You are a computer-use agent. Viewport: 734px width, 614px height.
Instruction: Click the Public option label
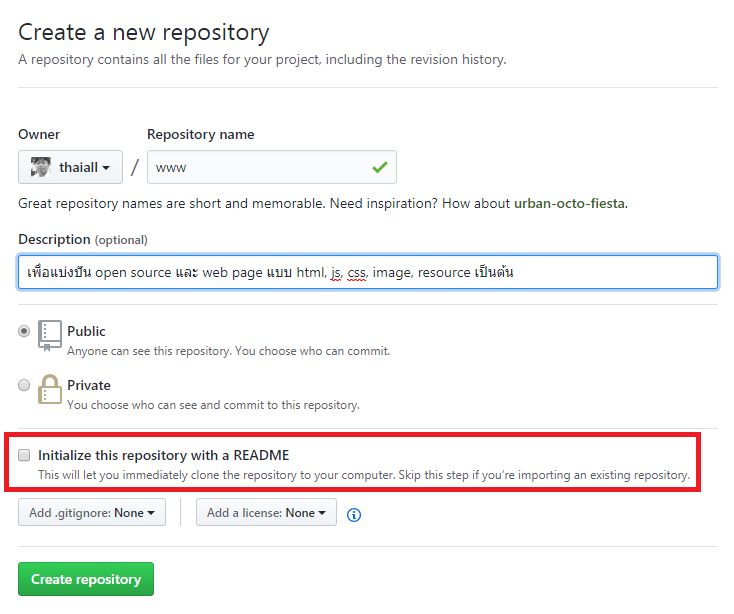[86, 331]
